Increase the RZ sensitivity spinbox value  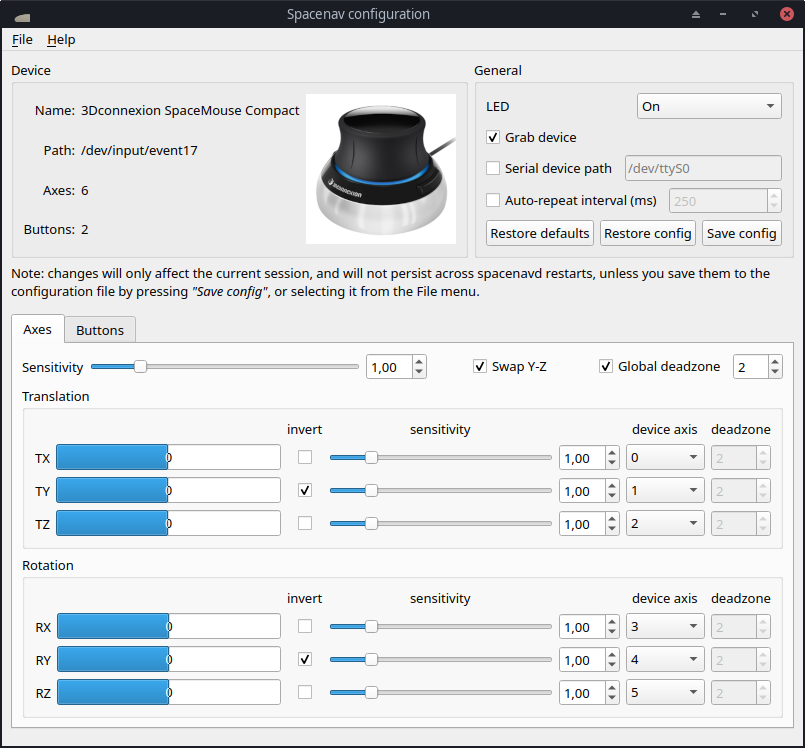pos(612,686)
